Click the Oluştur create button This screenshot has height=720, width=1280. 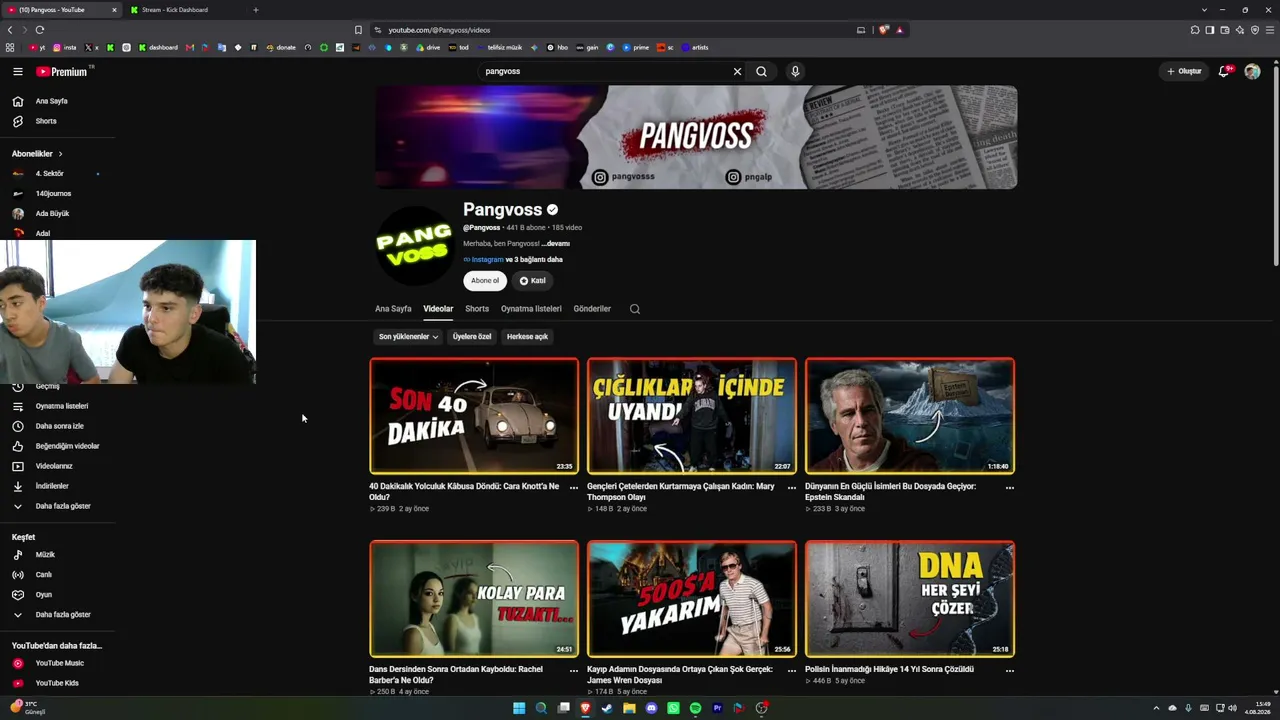click(x=1184, y=72)
